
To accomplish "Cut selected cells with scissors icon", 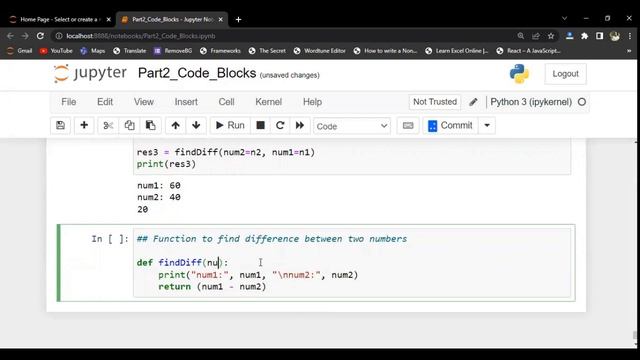I will [108, 125].
